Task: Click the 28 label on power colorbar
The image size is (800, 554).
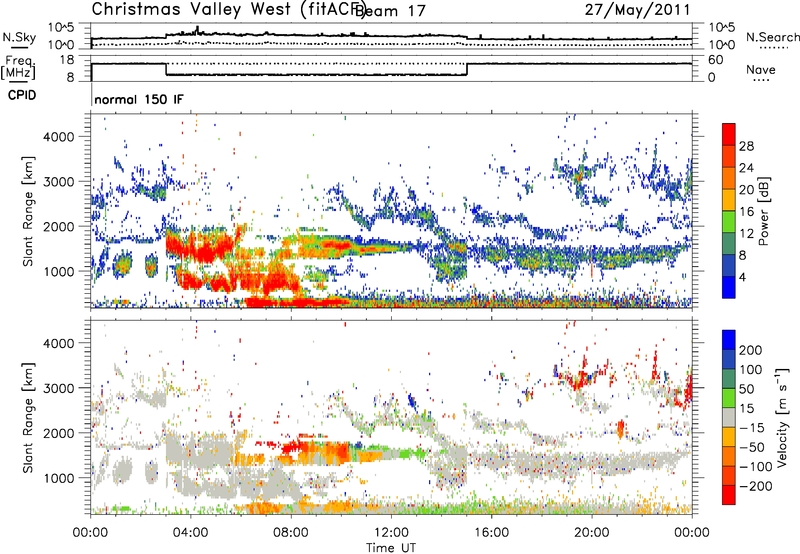Action: [746, 146]
